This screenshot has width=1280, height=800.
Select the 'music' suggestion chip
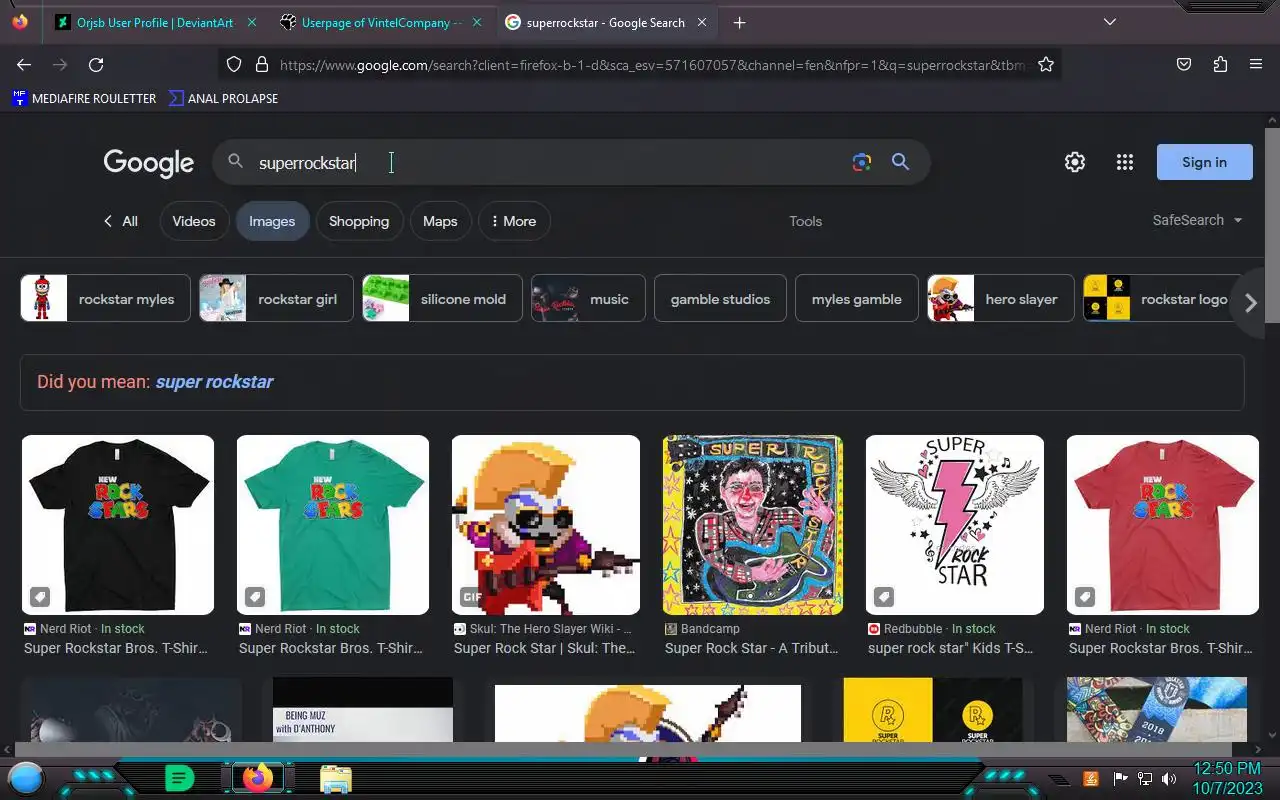[588, 298]
